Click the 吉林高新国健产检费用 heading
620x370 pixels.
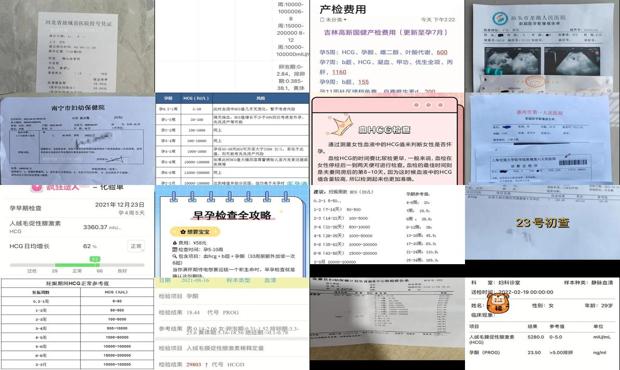pos(386,33)
